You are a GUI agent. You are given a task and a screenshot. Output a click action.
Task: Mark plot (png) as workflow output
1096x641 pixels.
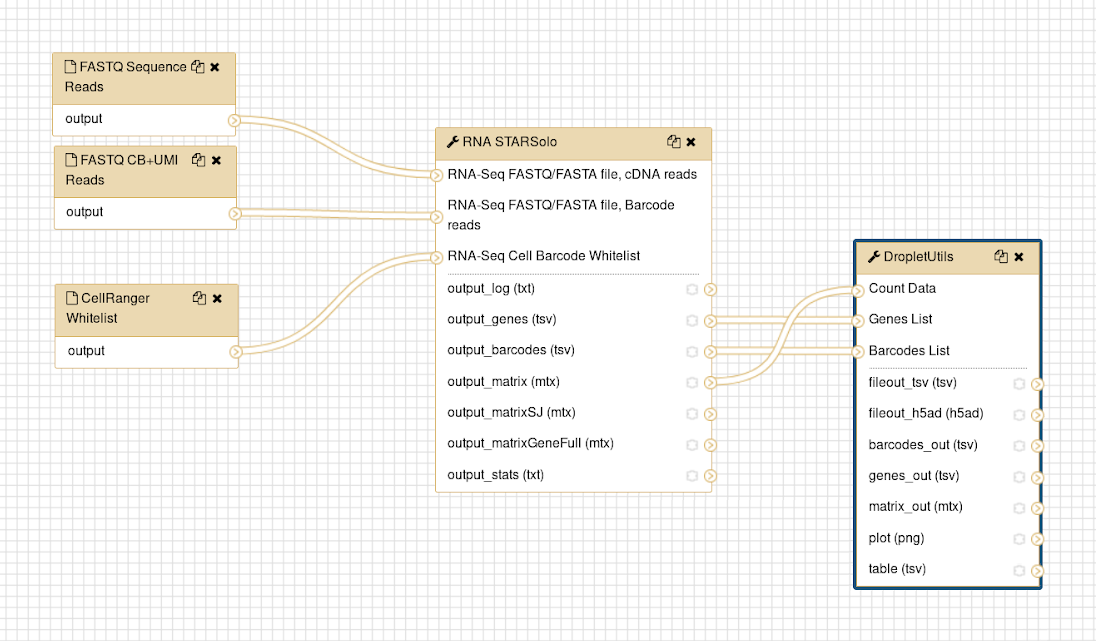tap(1019, 539)
